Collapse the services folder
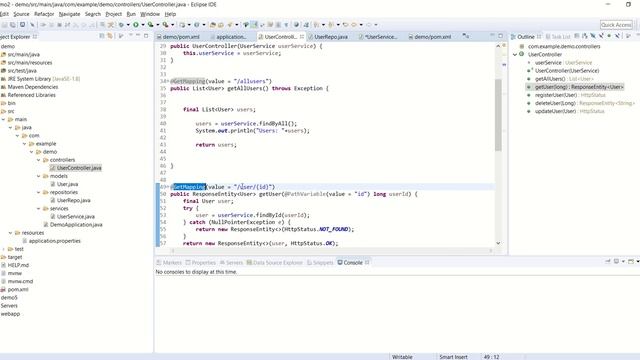 [x=39, y=209]
